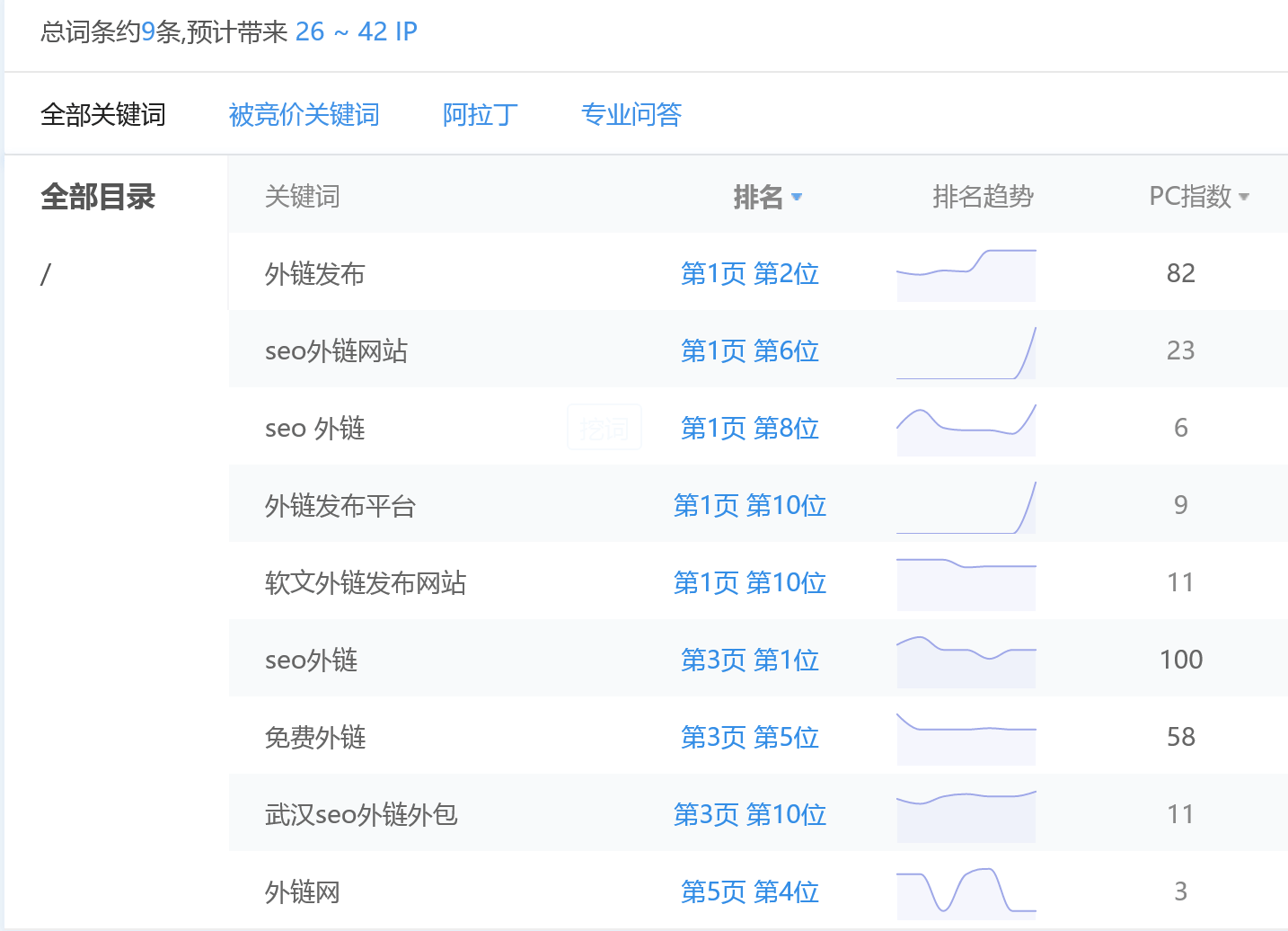Image resolution: width=1288 pixels, height=931 pixels.
Task: View trend chart for 外链发布平台
Action: point(966,507)
